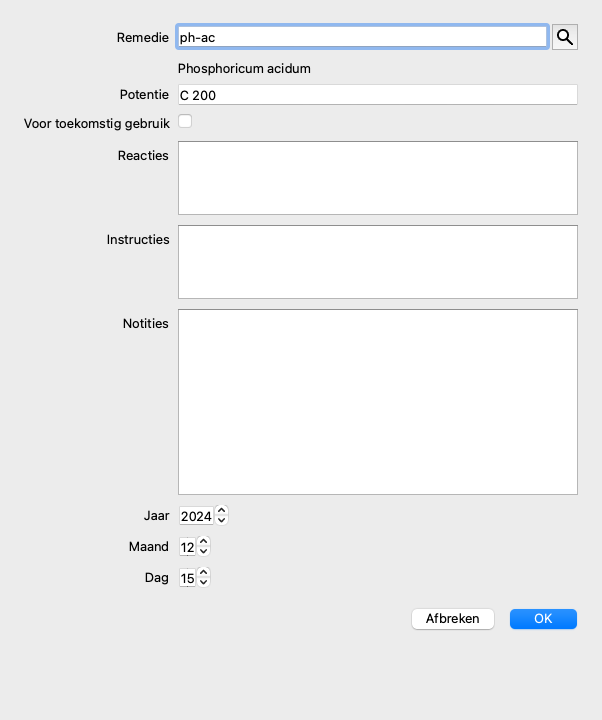Click the Potentie field showing C 200
602x720 pixels.
tap(377, 95)
